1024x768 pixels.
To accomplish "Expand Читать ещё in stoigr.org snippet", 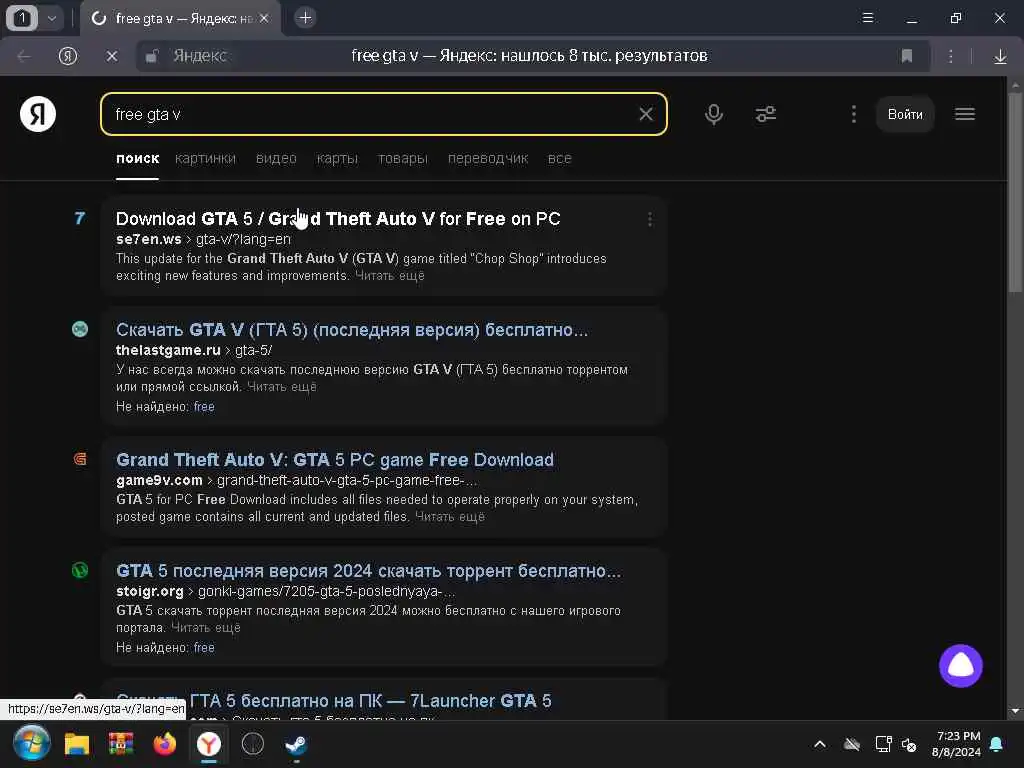I will click(206, 628).
